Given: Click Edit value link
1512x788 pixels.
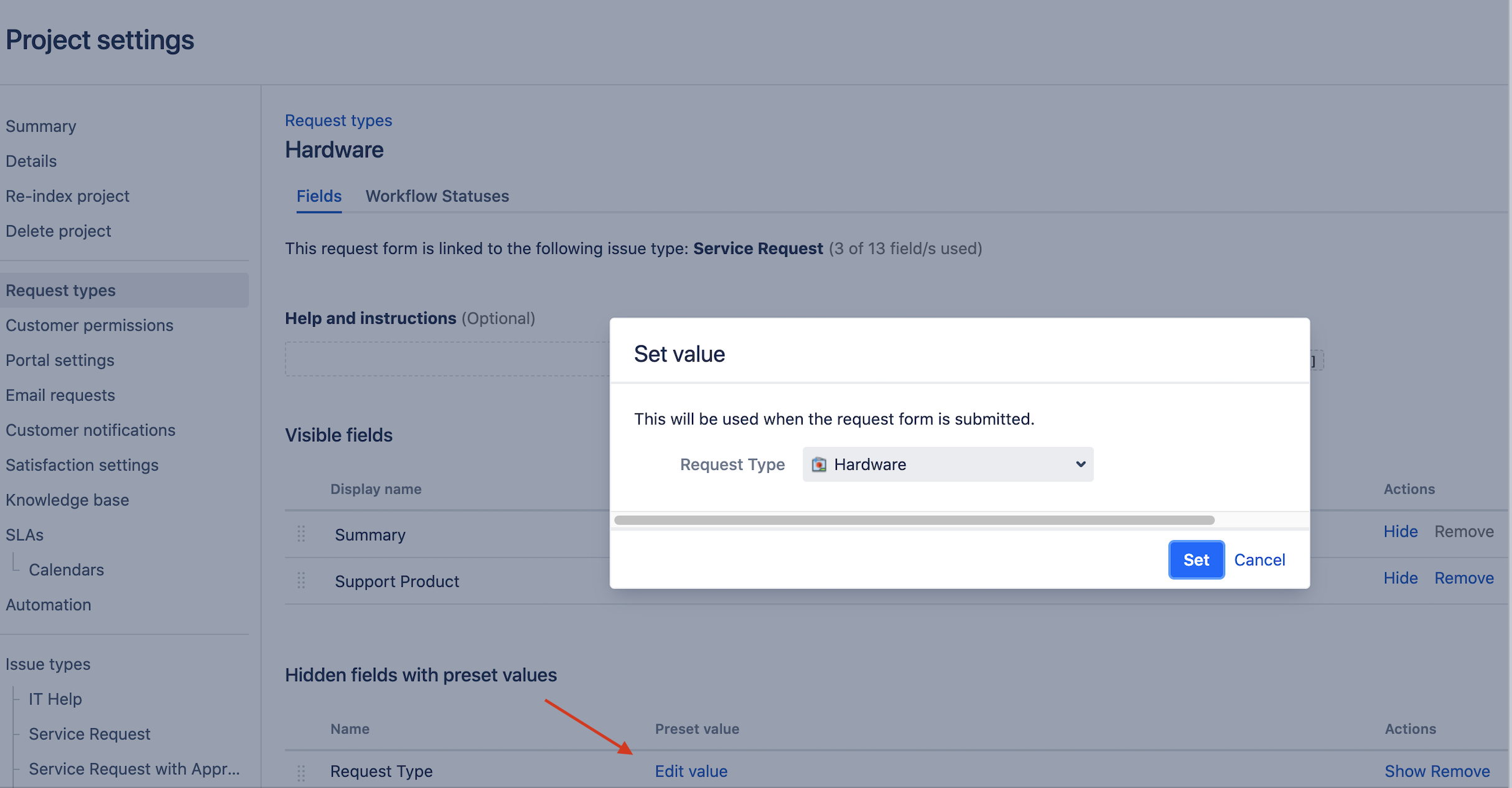Looking at the screenshot, I should coord(691,771).
